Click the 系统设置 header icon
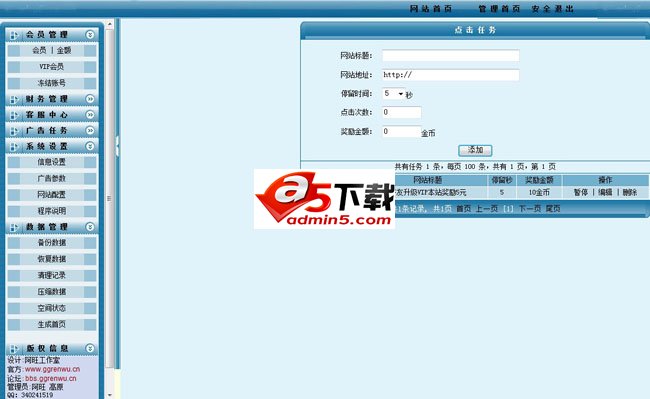 [x=15, y=147]
